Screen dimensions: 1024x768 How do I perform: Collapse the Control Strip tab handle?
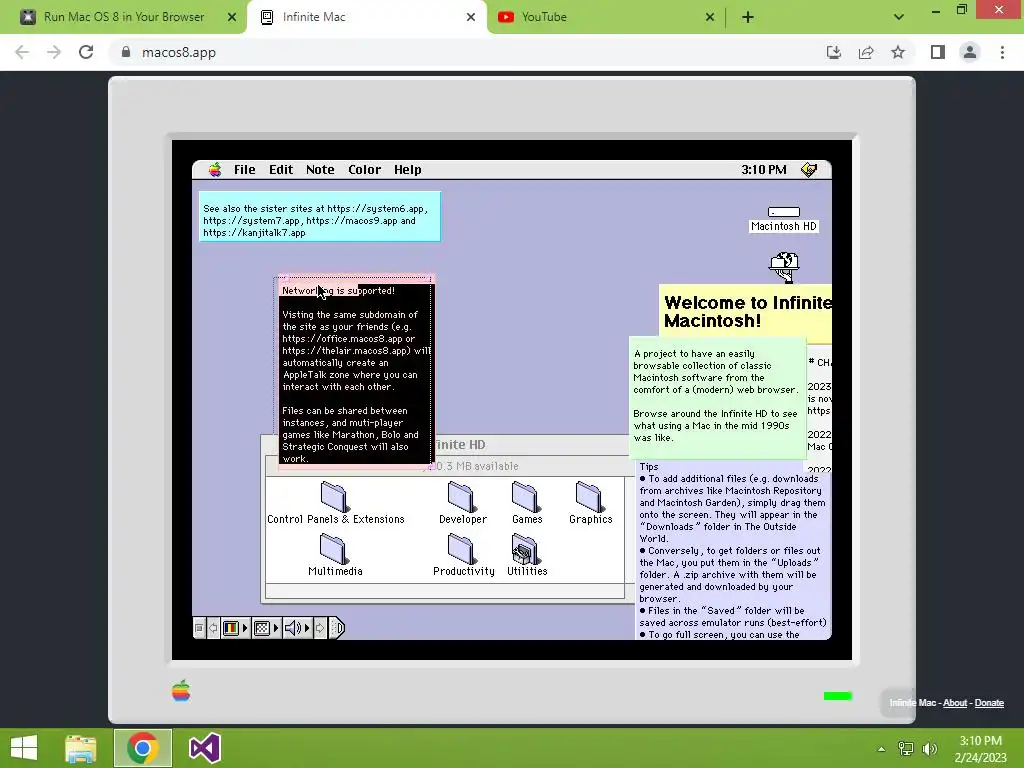[336, 628]
